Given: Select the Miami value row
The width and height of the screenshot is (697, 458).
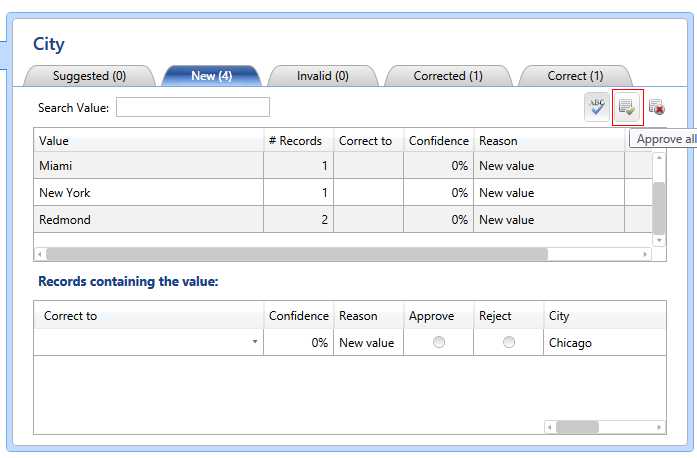Looking at the screenshot, I should [x=343, y=165].
